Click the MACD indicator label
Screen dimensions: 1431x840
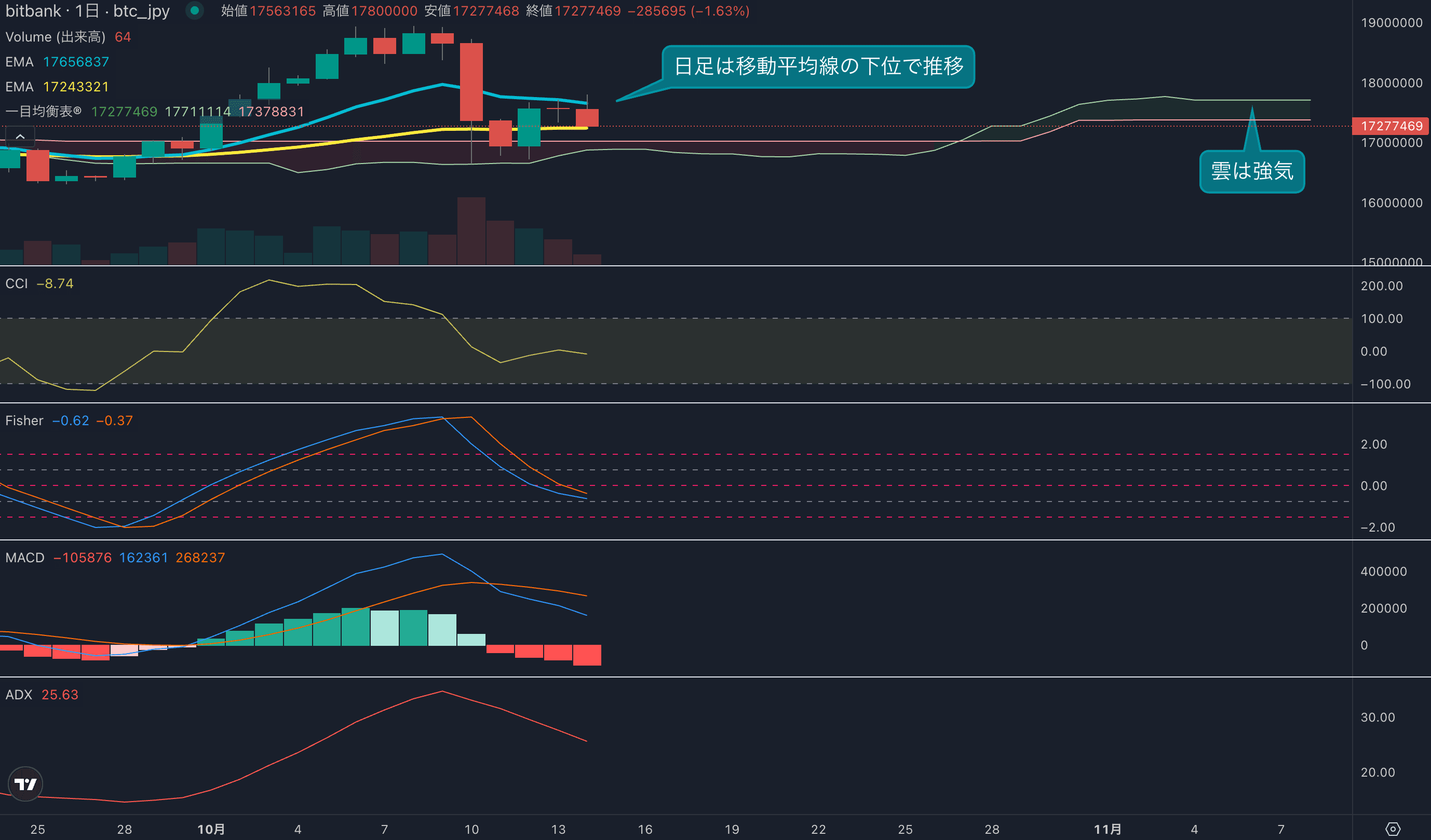[x=25, y=557]
